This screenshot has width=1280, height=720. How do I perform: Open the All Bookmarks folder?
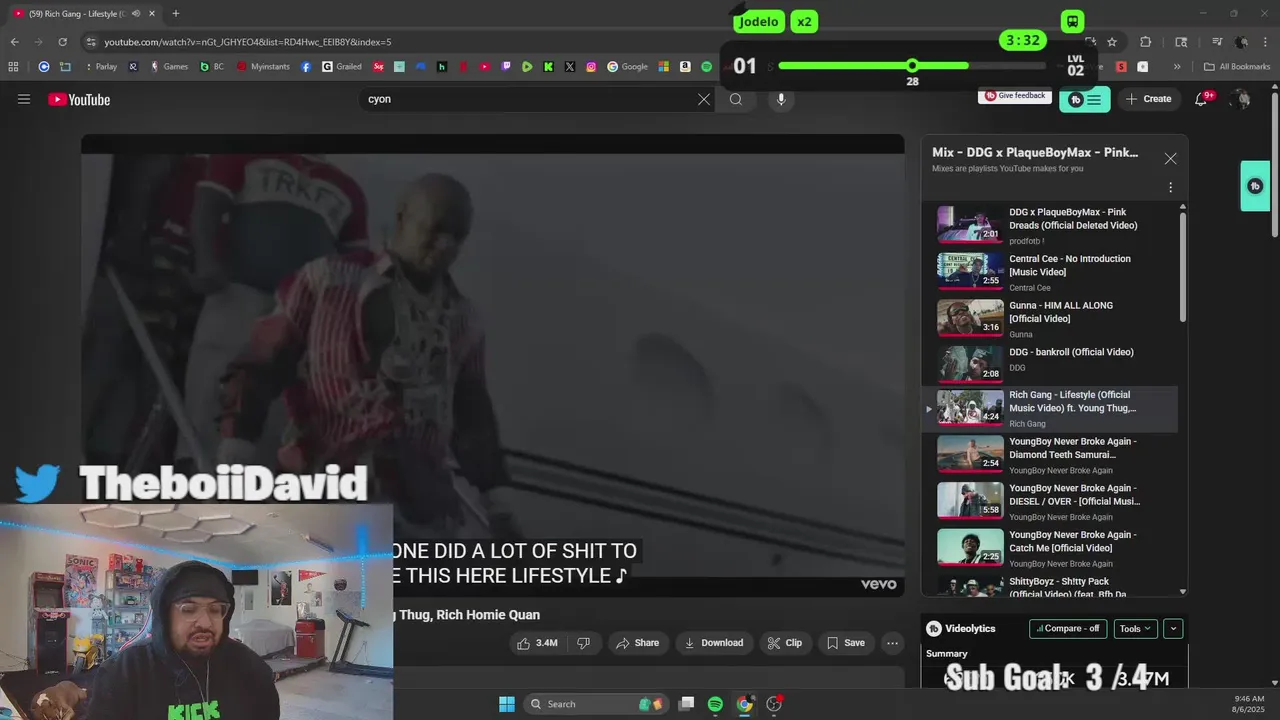pos(1237,67)
